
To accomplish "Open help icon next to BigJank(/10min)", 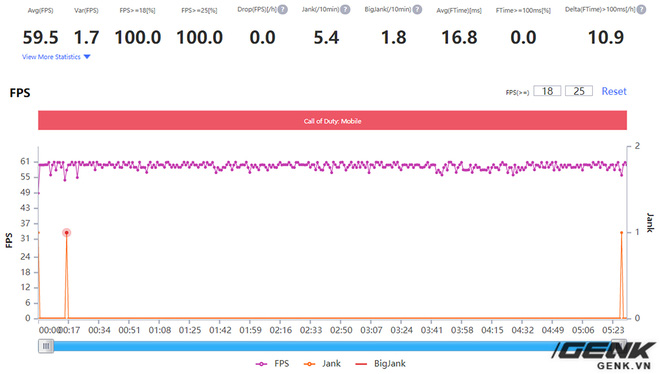I will [417, 9].
